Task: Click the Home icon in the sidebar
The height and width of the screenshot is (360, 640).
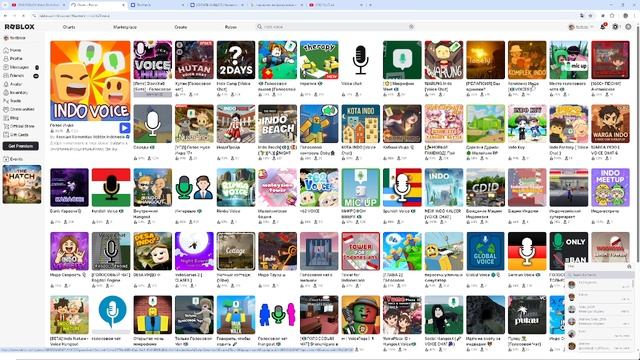Action: coord(6,50)
